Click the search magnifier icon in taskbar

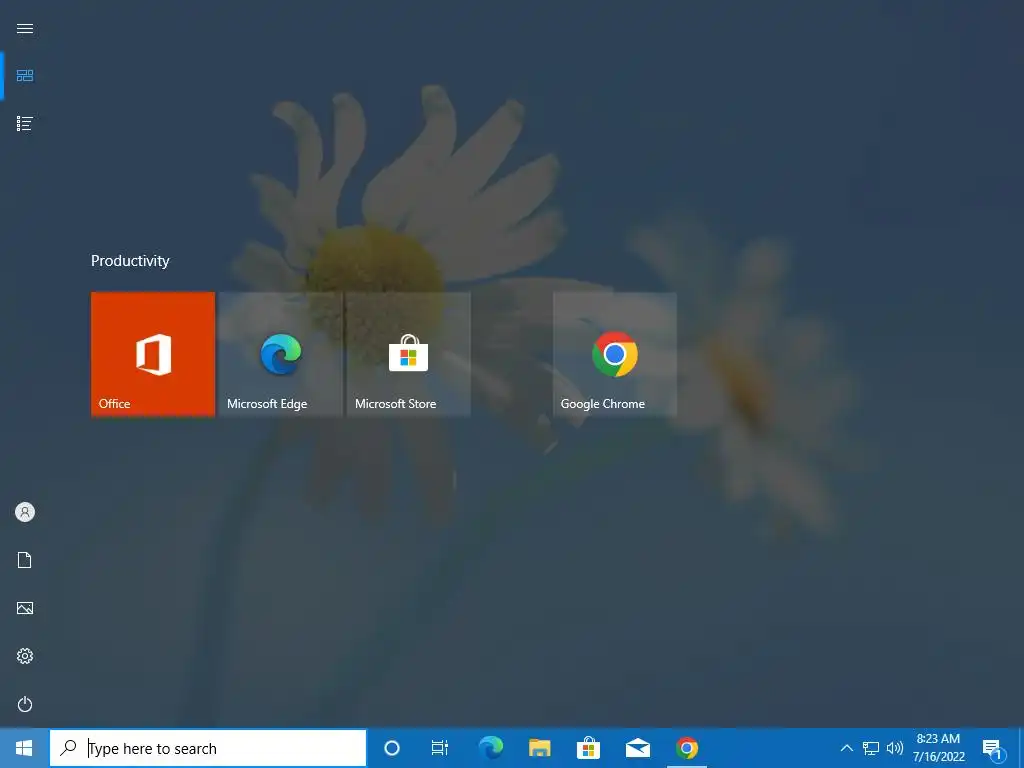click(x=68, y=748)
